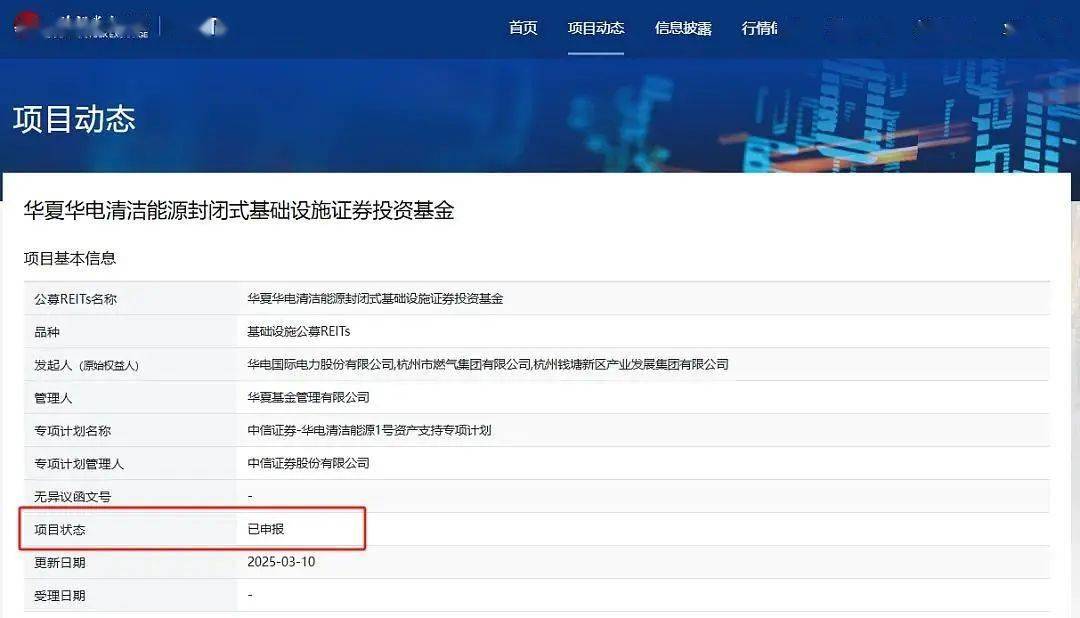Viewport: 1080px width, 618px height.
Task: Click the 更新日期 label
Action: pos(60,563)
